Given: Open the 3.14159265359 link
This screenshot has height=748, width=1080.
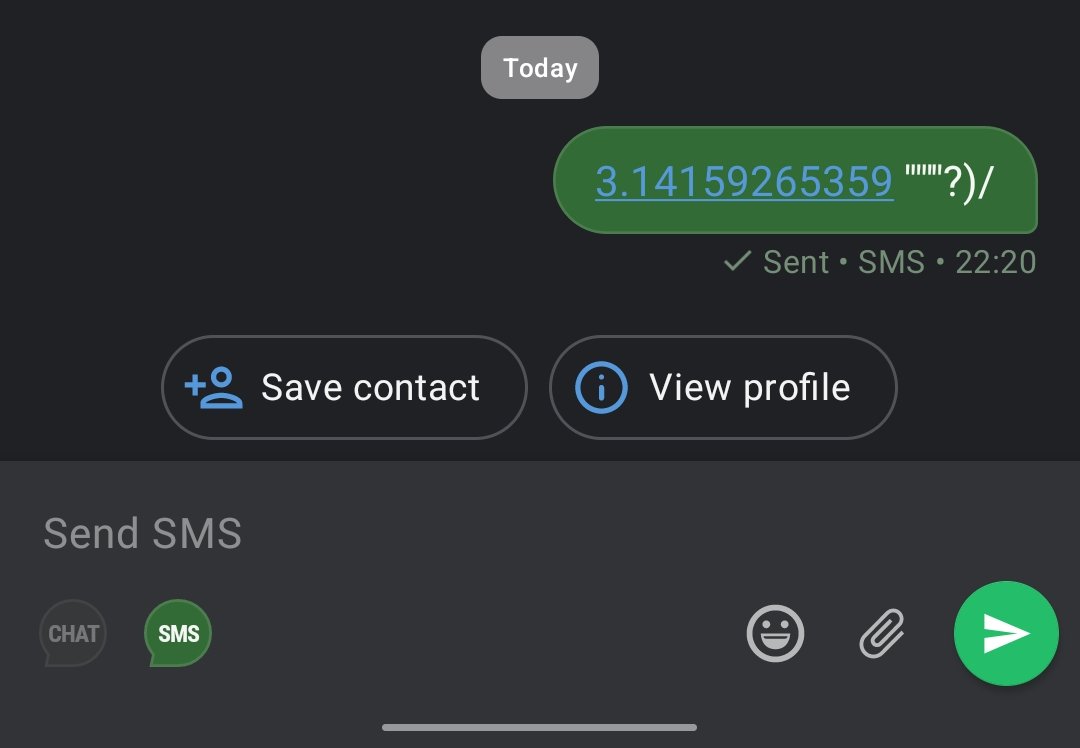Looking at the screenshot, I should tap(744, 181).
